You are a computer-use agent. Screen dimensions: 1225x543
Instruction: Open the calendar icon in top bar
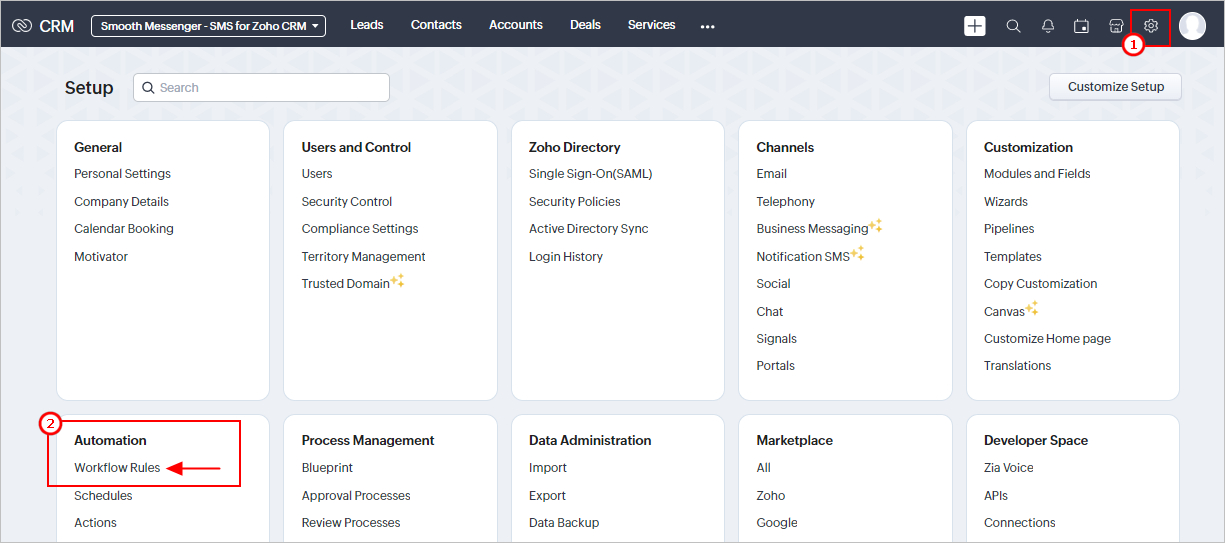point(1081,26)
